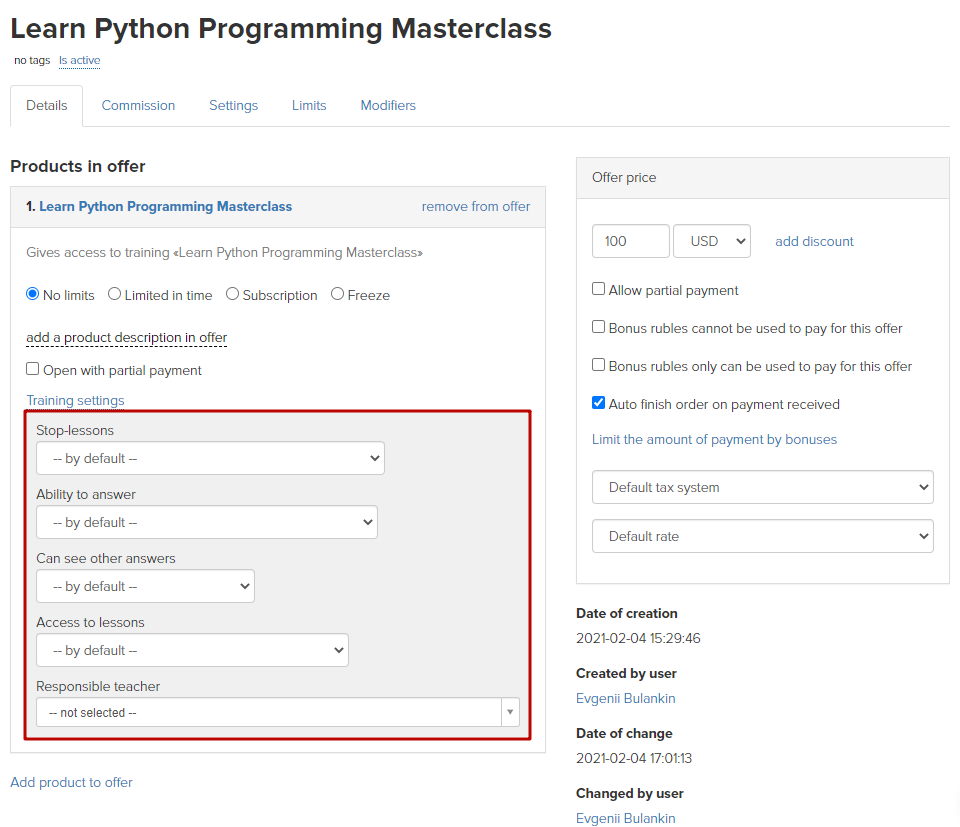This screenshot has height=827, width=960.
Task: Change the USD currency dropdown
Action: pos(711,241)
